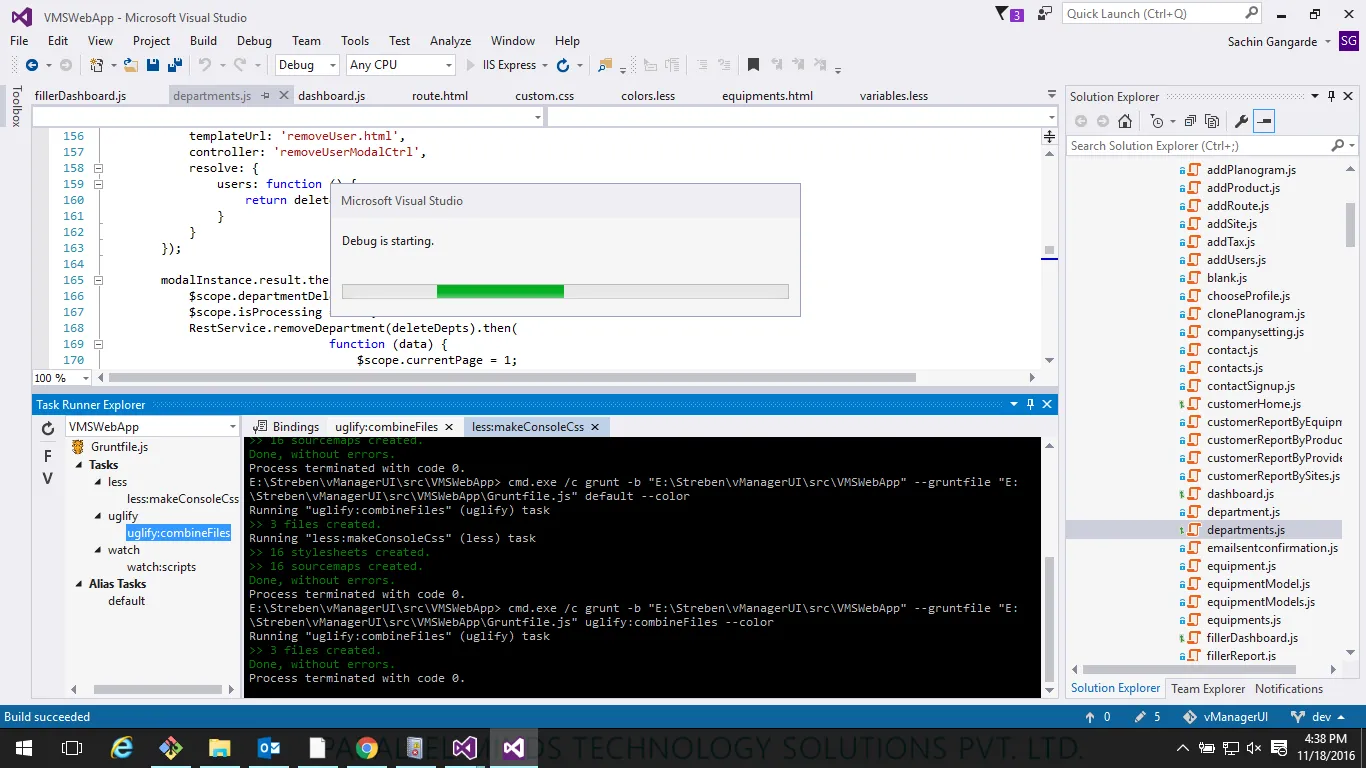
Task: Open the Notifications tab at bottom right
Action: (1288, 689)
